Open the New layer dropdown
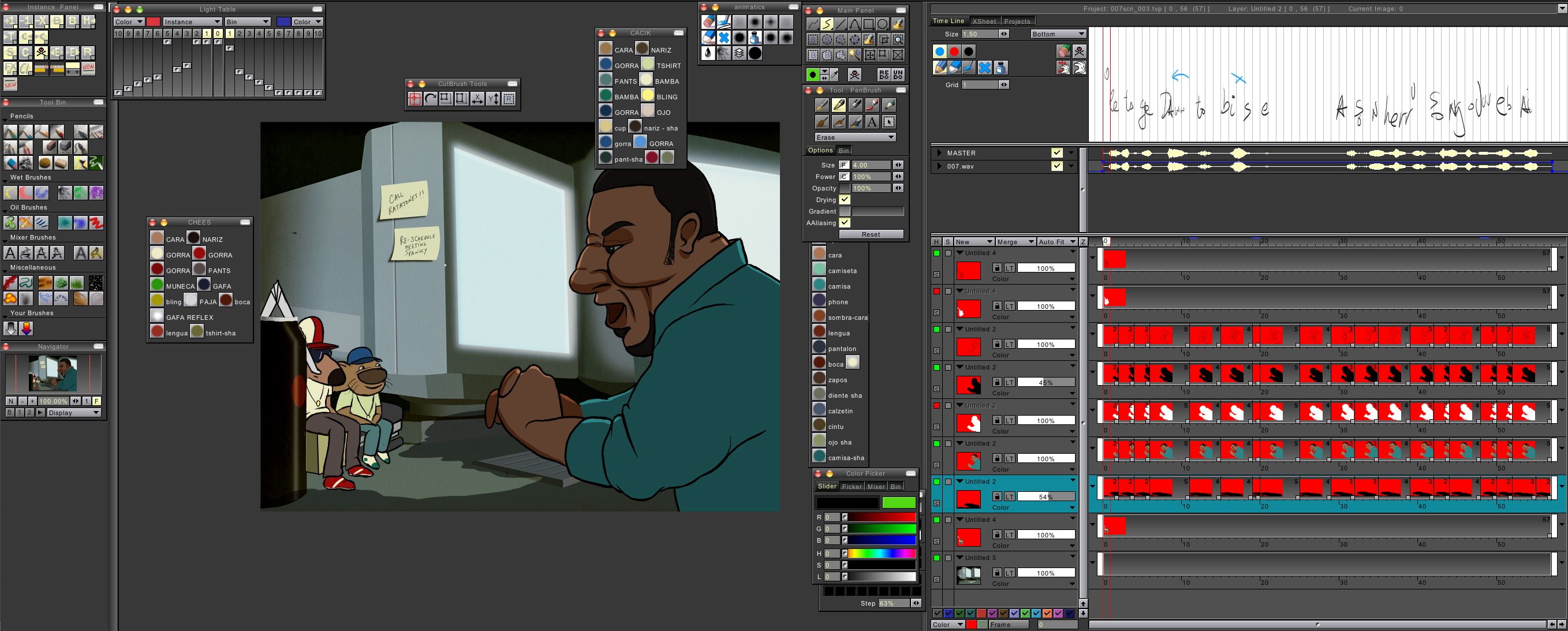Image resolution: width=1568 pixels, height=631 pixels. pyautogui.click(x=974, y=242)
